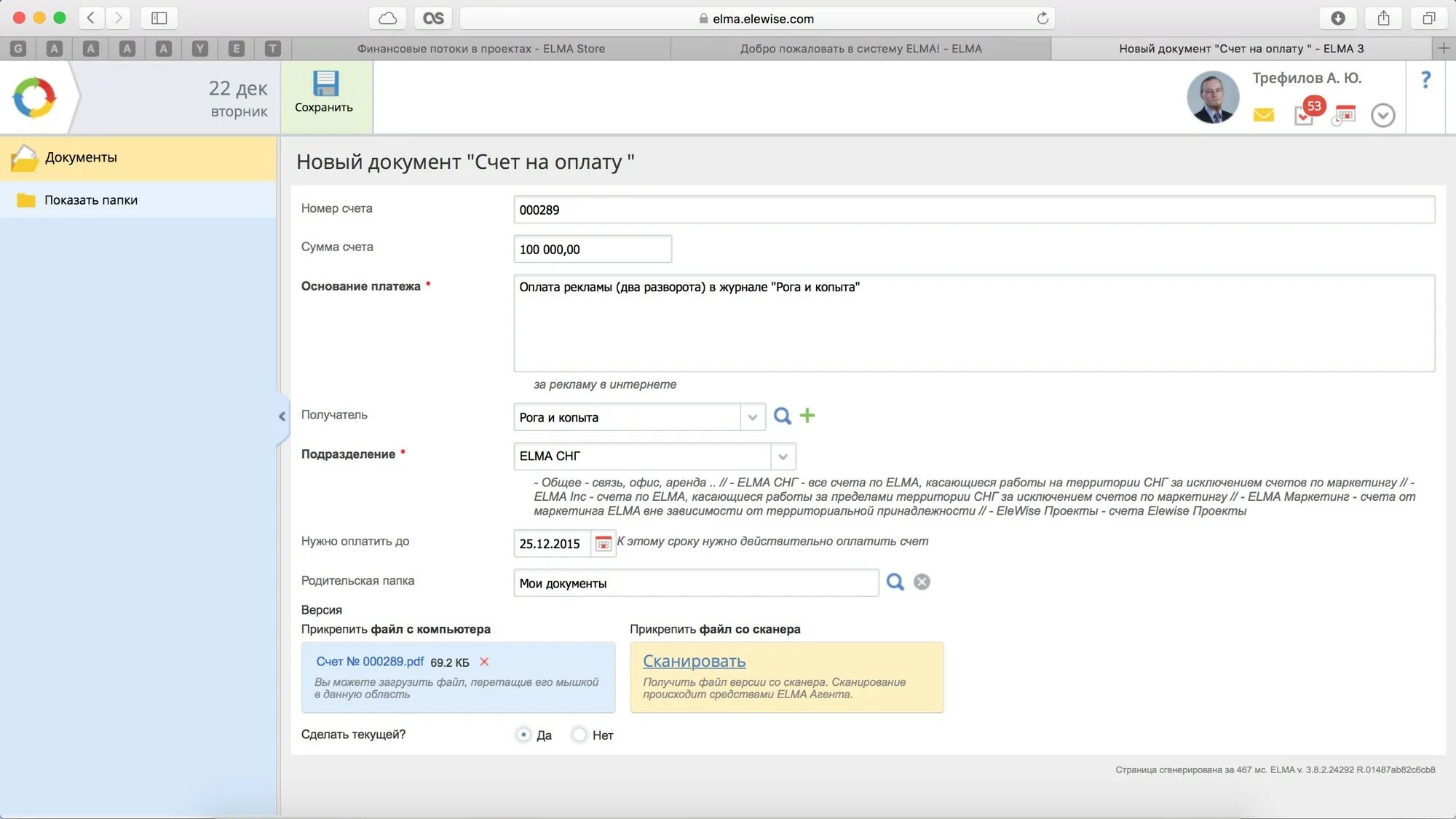The height and width of the screenshot is (819, 1456).
Task: Add new recipient with green plus icon
Action: 807,416
